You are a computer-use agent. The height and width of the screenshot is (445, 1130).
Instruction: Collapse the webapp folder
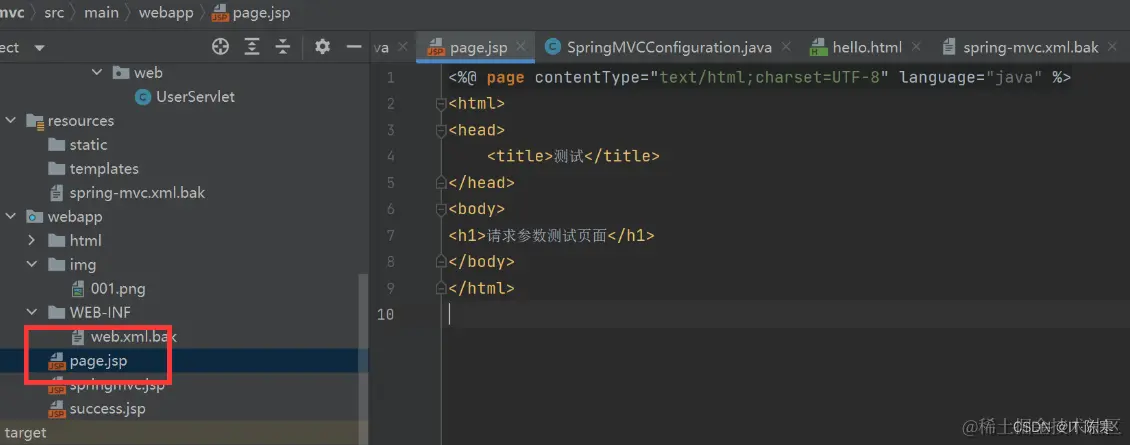coord(11,216)
